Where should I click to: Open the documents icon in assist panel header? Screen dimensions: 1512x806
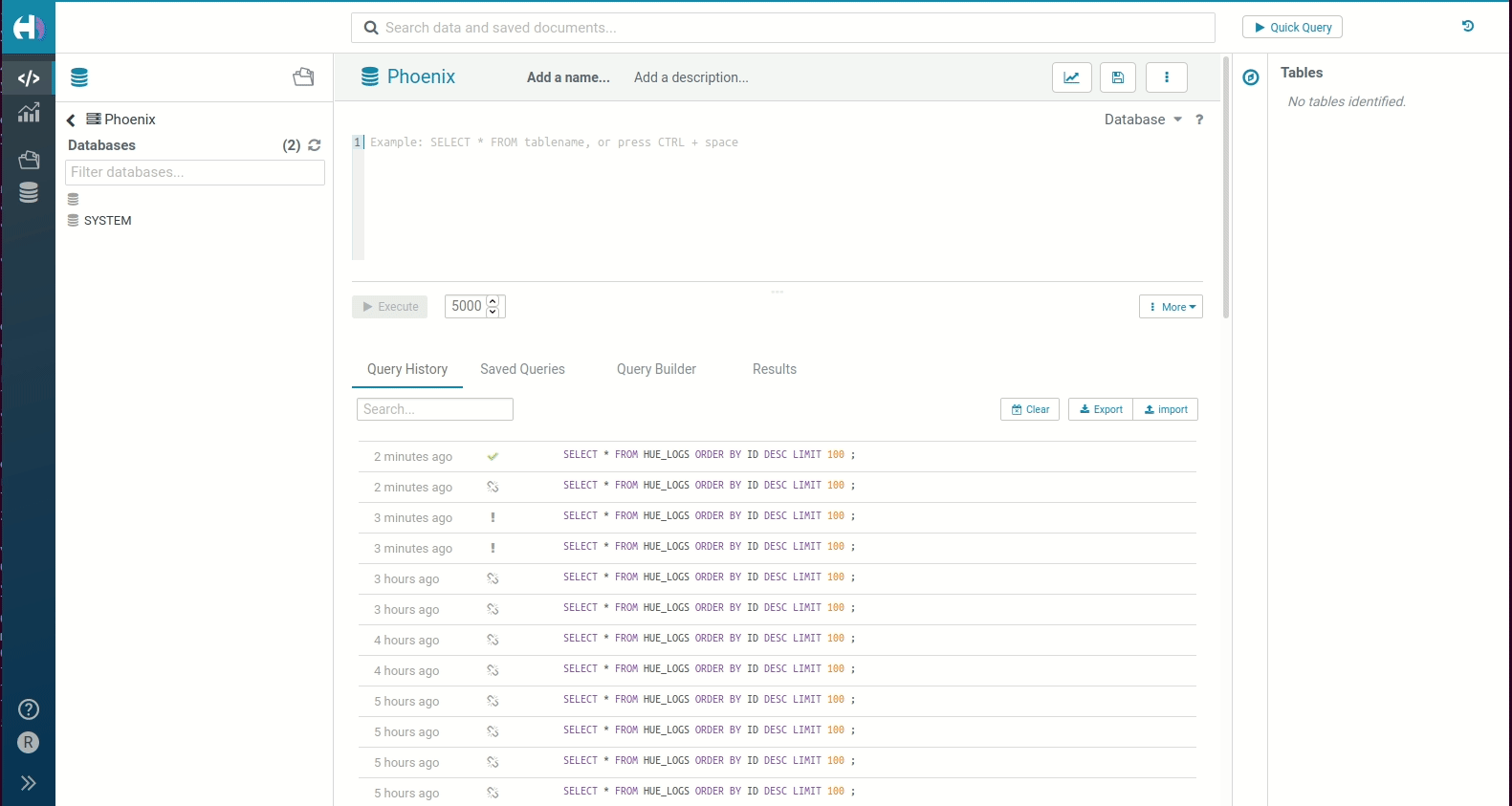(x=303, y=77)
